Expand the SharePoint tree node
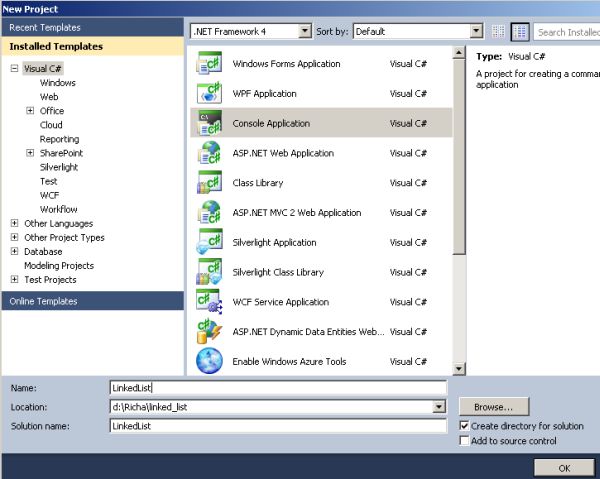Screen dimensions: 600x479 coord(30,153)
